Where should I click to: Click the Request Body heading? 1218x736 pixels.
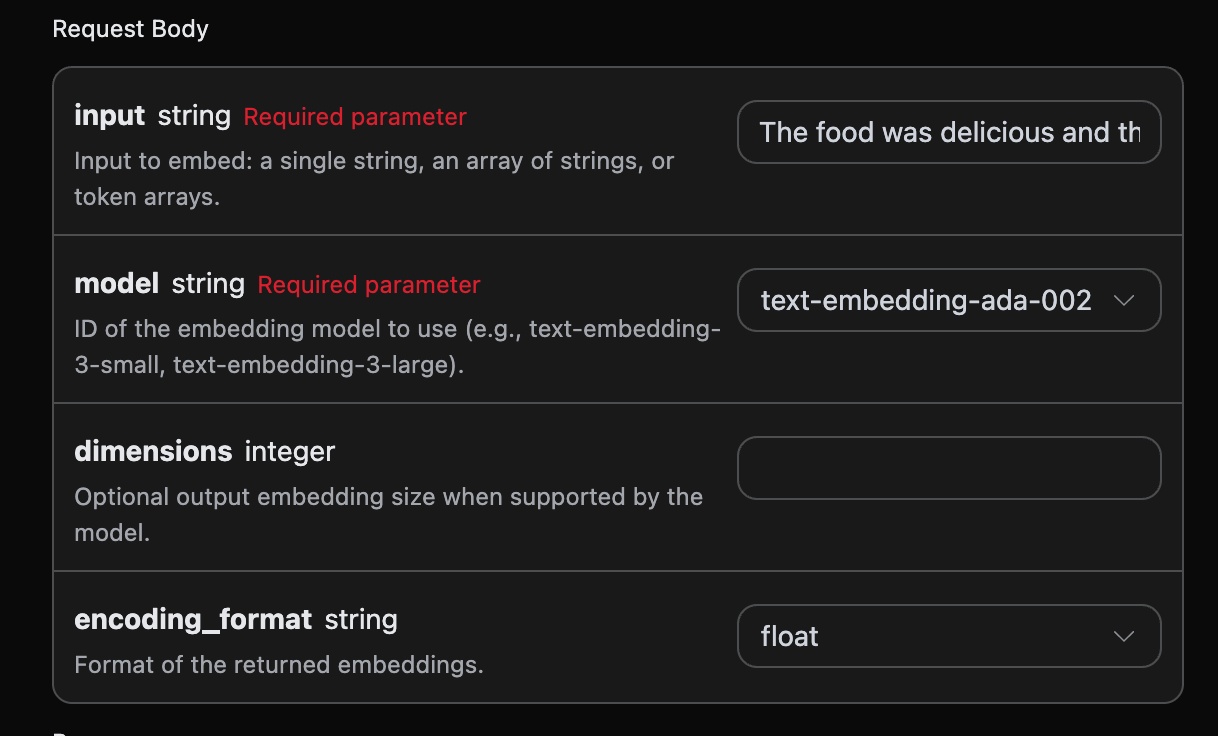130,29
